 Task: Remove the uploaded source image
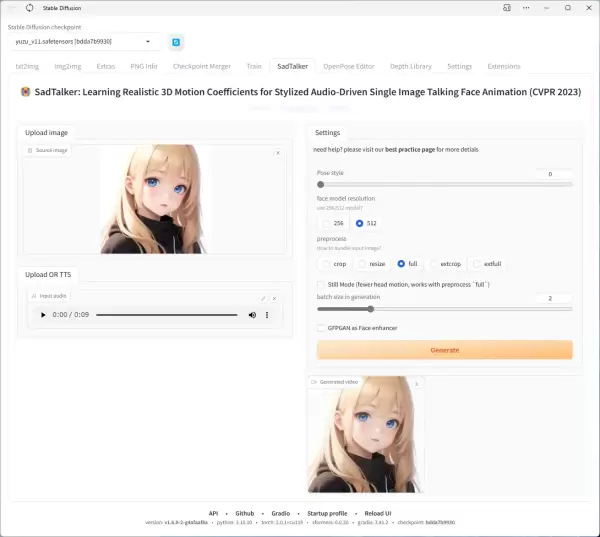[x=278, y=153]
